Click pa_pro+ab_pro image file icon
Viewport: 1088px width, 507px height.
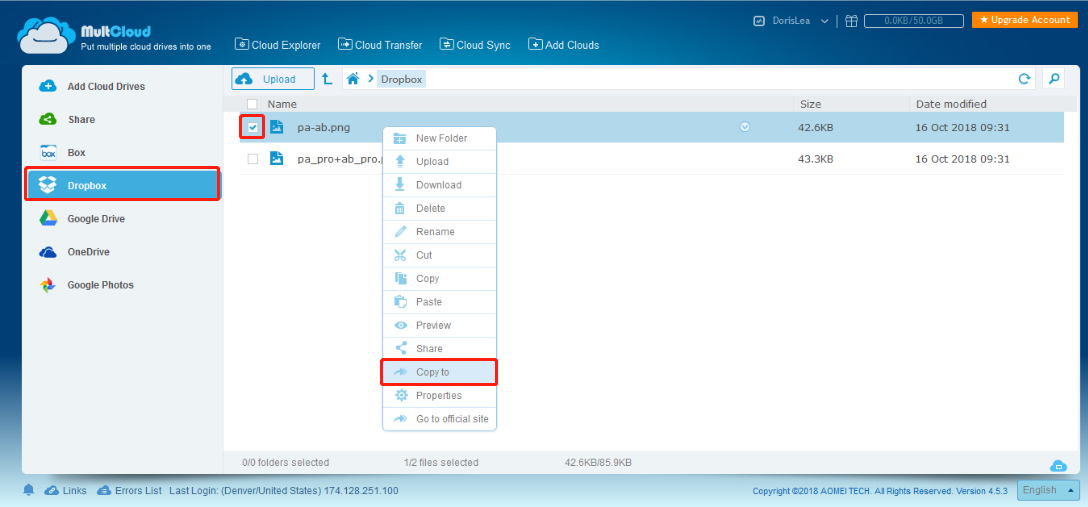point(277,158)
